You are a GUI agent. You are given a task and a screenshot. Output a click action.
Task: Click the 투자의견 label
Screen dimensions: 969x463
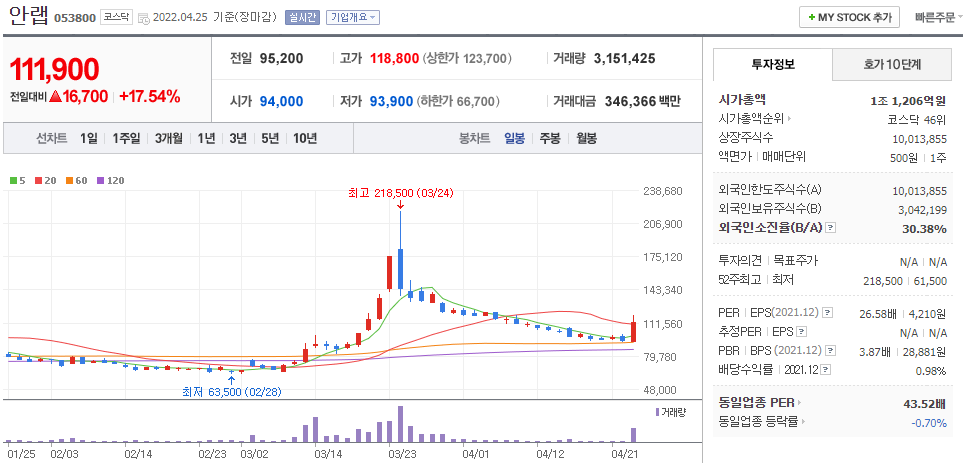click(740, 261)
